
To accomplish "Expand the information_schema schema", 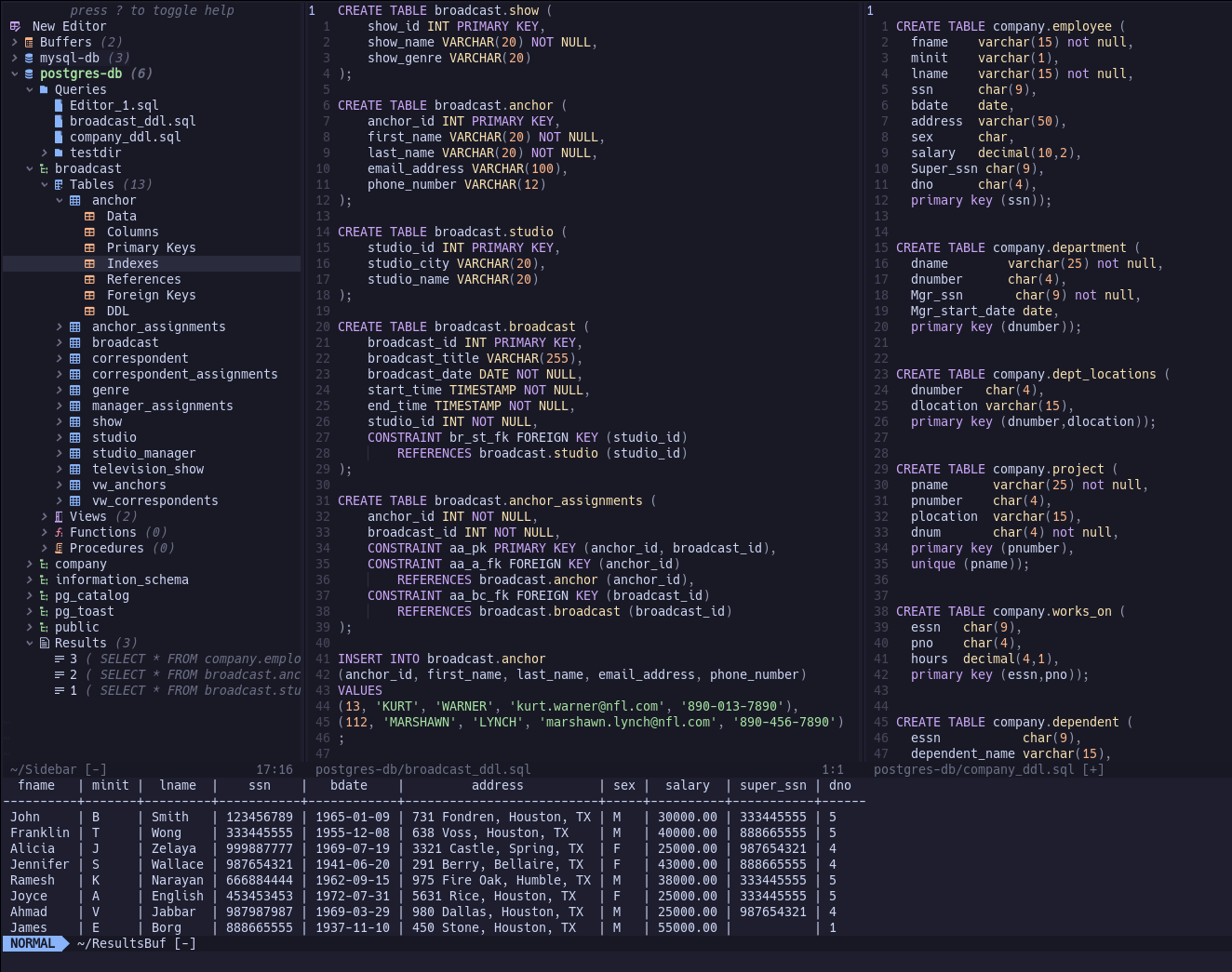I will point(29,579).
